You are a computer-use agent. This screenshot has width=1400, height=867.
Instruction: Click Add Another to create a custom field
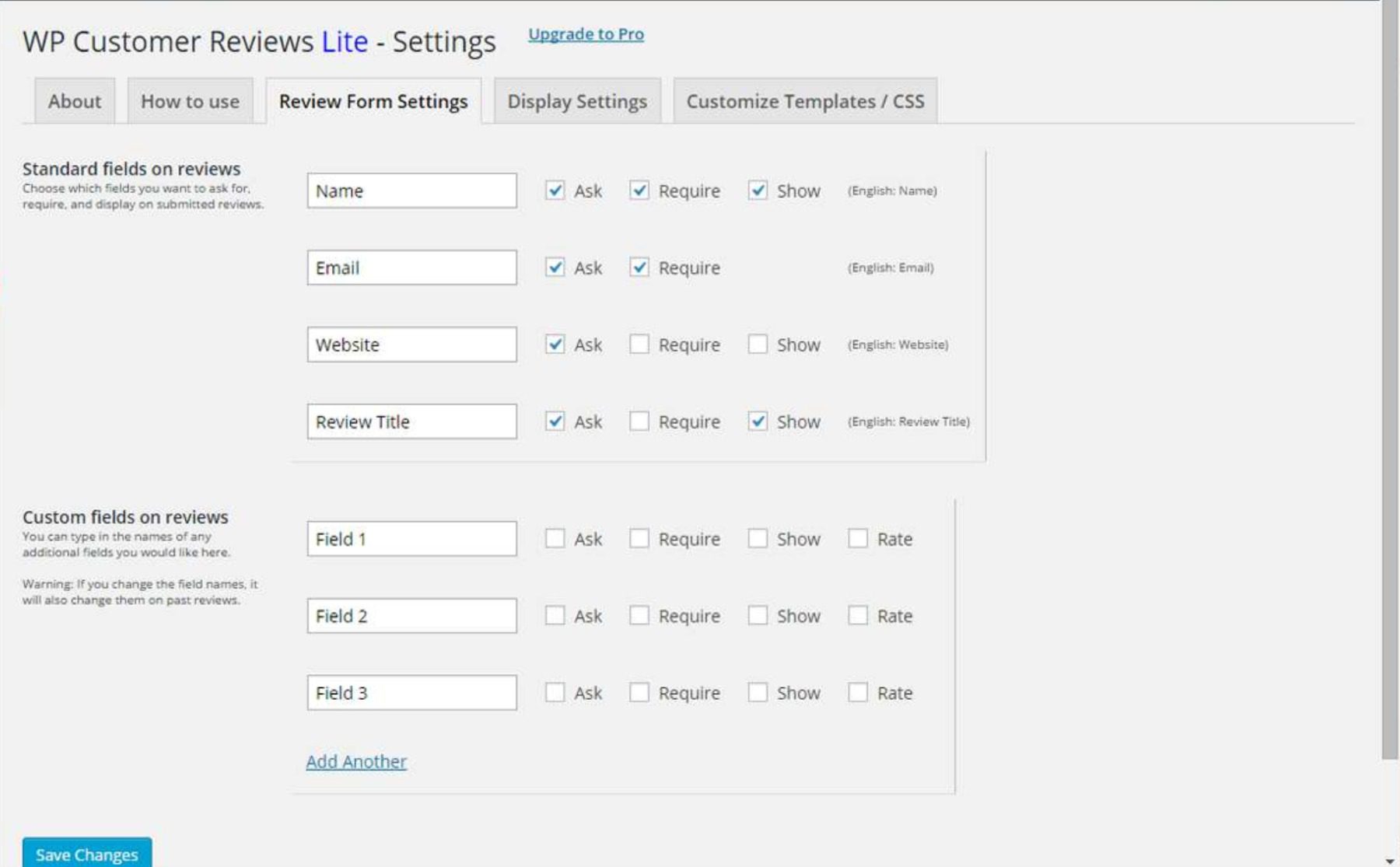(x=356, y=761)
